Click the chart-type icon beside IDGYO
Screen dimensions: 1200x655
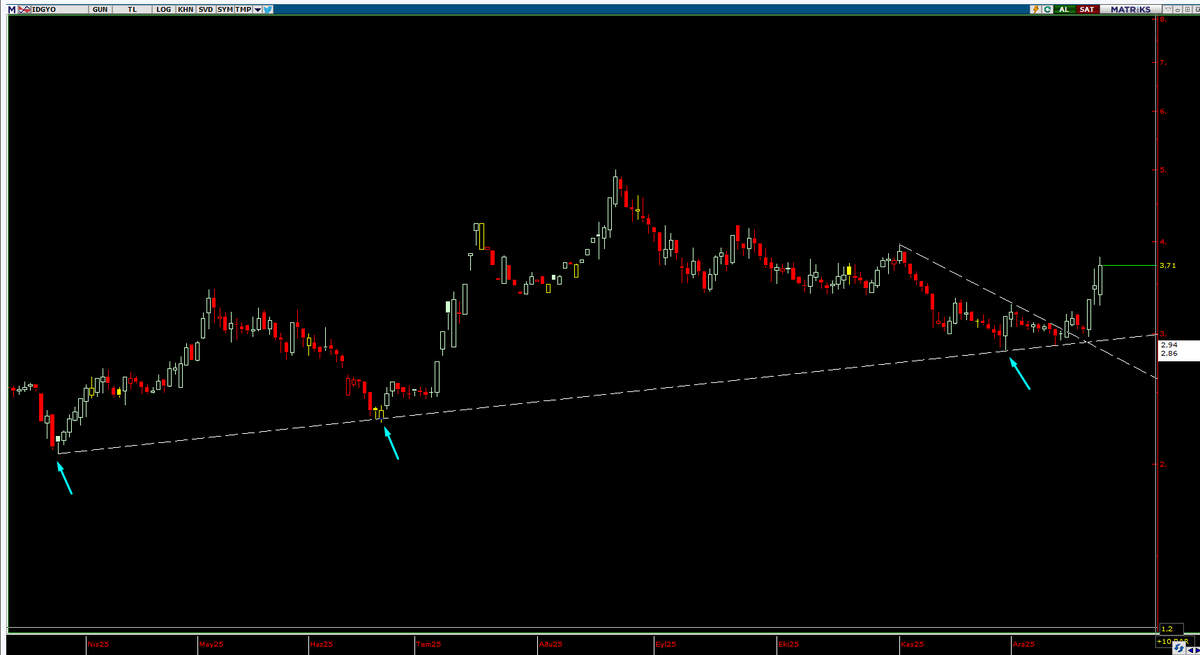[x=25, y=10]
